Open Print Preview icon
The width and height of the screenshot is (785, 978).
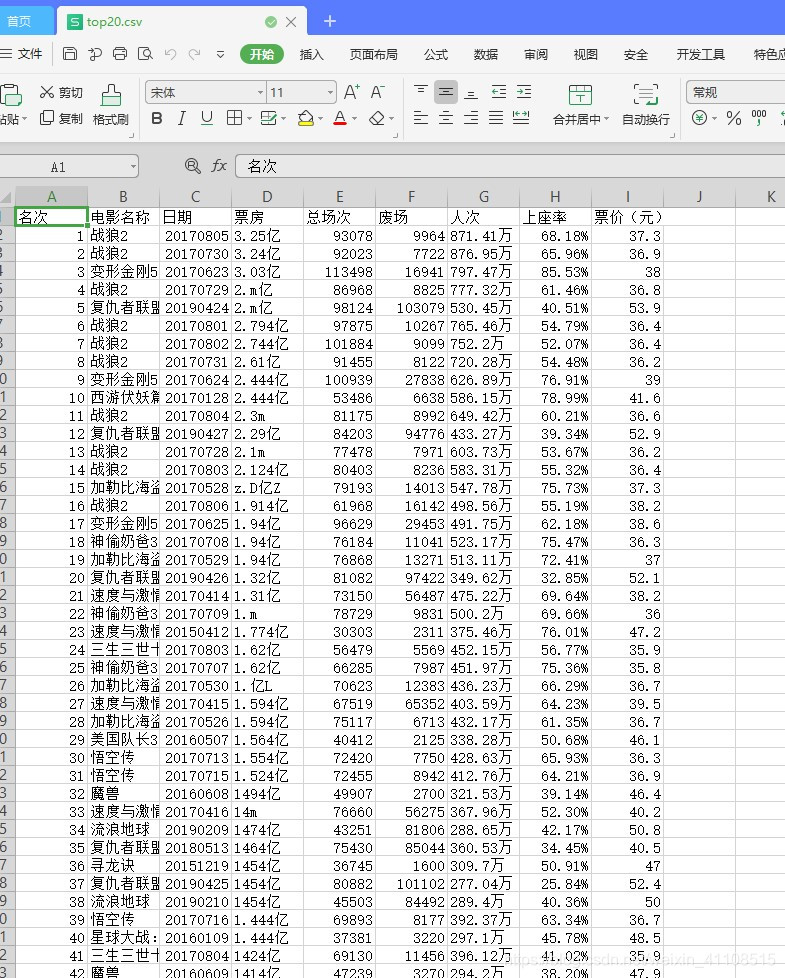(145, 54)
